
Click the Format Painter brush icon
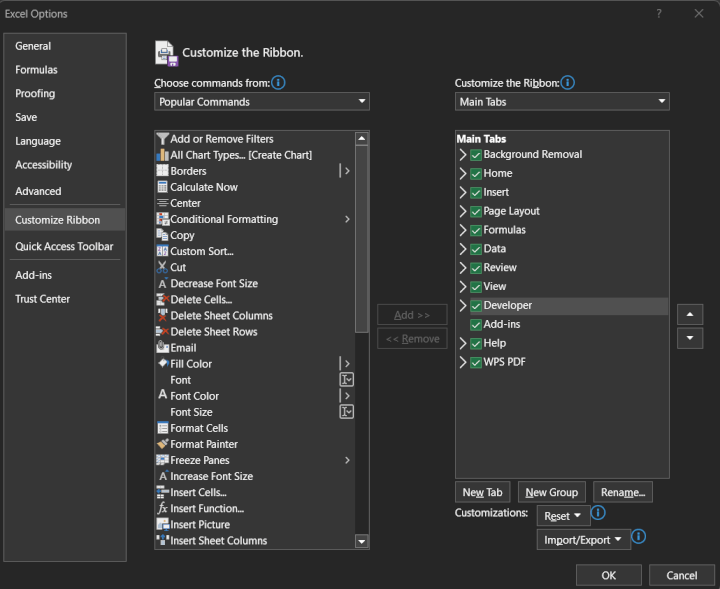tap(163, 444)
